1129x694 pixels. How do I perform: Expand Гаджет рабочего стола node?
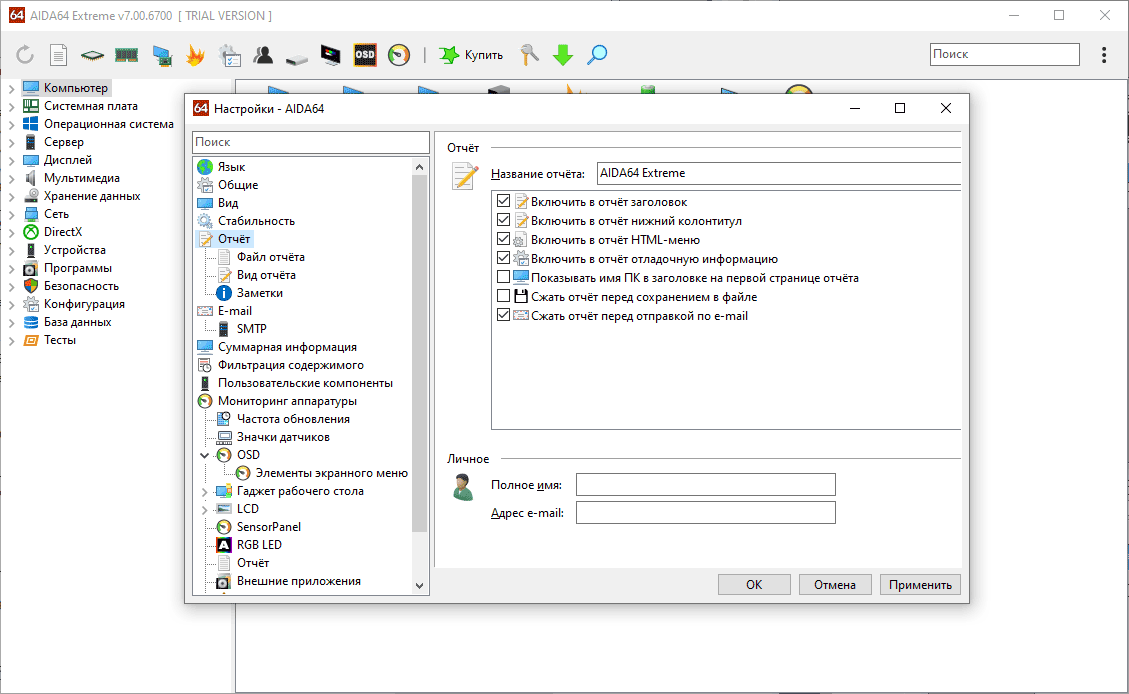(204, 491)
